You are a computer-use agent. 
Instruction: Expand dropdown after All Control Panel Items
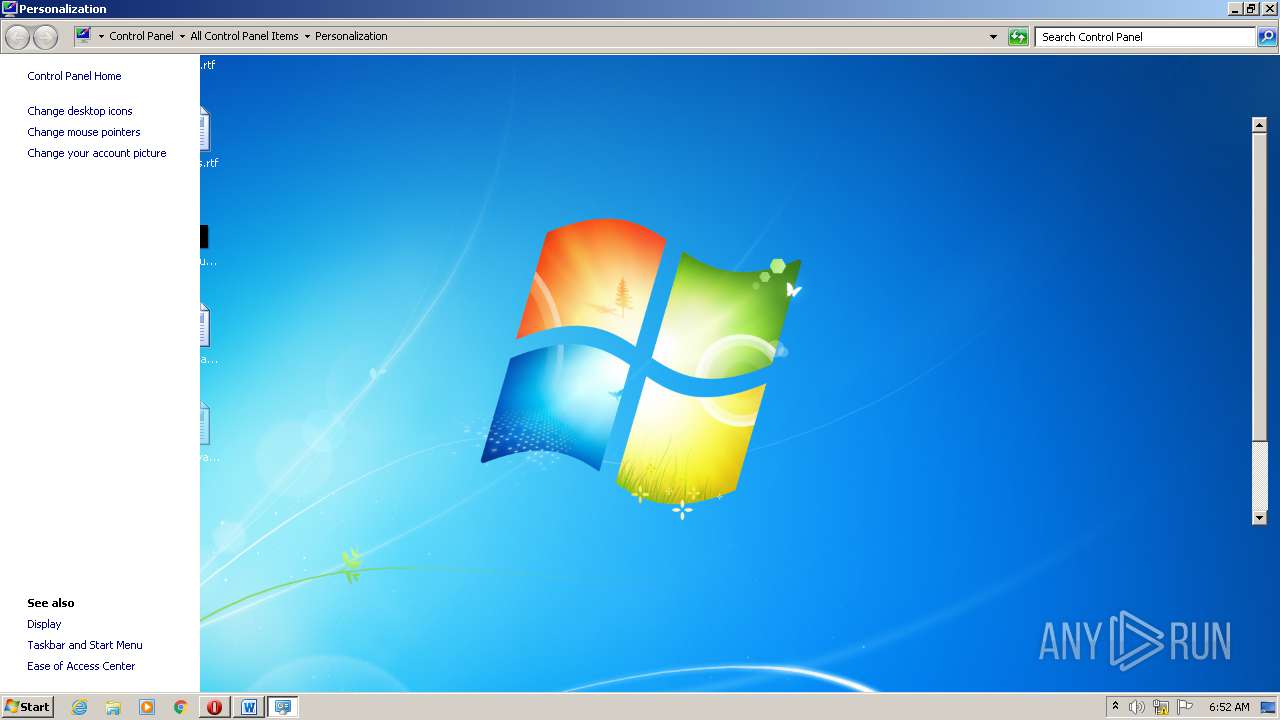(x=307, y=37)
